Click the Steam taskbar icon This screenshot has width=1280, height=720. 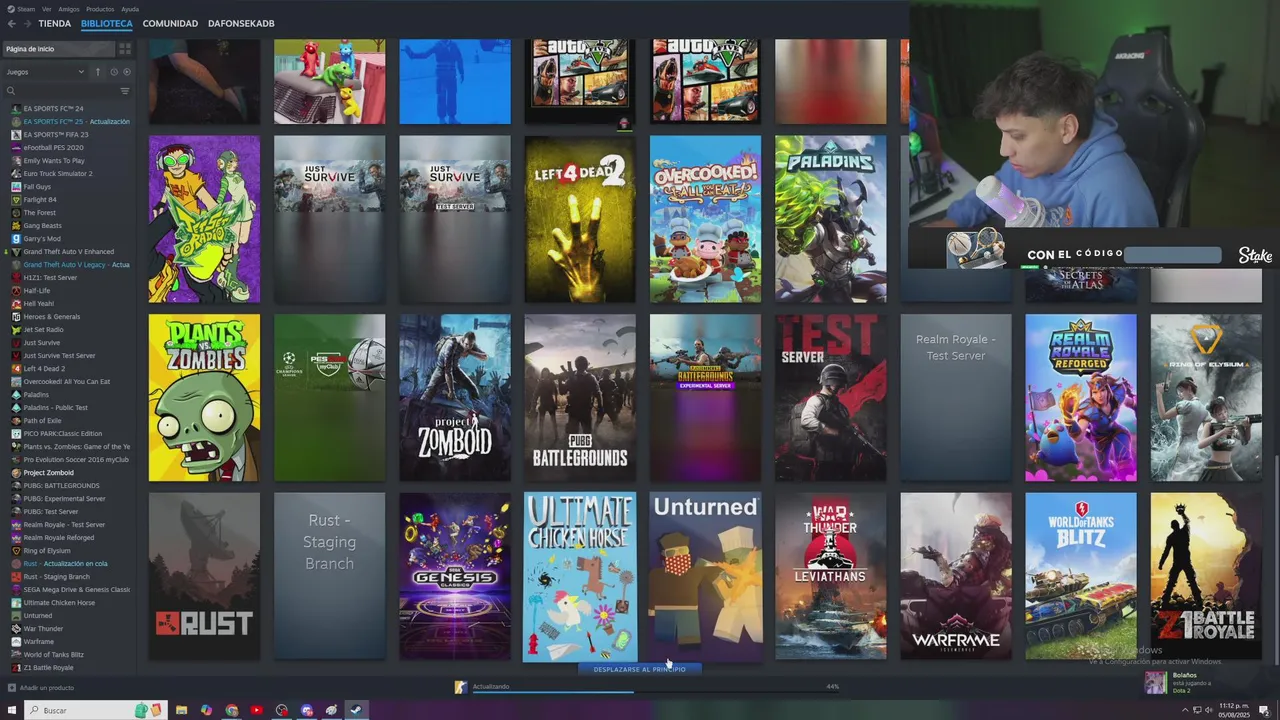pos(356,710)
